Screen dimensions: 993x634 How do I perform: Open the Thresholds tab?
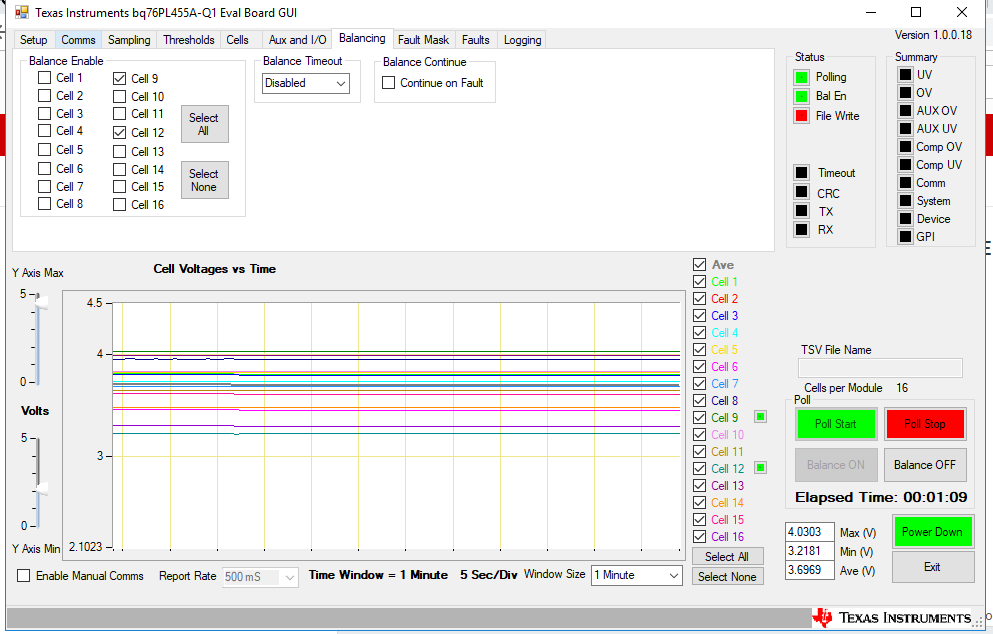click(189, 40)
